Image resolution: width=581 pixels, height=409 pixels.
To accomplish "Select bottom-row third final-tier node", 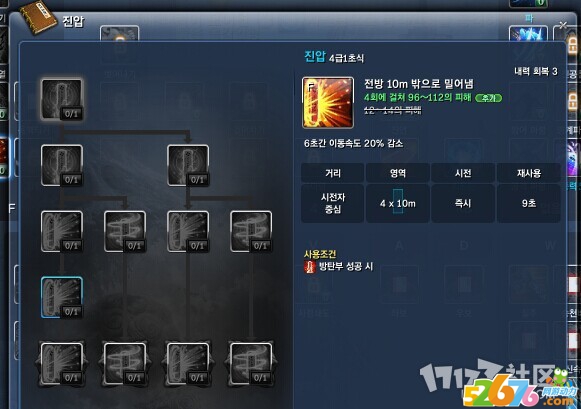I will 188,363.
